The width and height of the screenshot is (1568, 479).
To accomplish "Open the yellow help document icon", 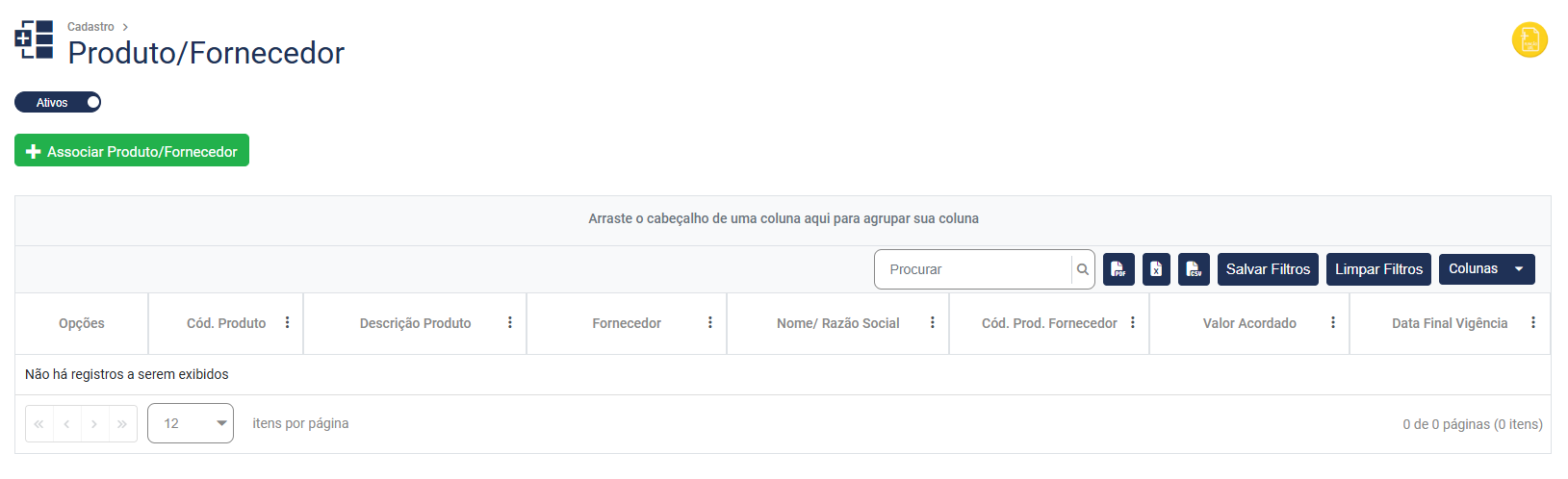I will [1529, 40].
